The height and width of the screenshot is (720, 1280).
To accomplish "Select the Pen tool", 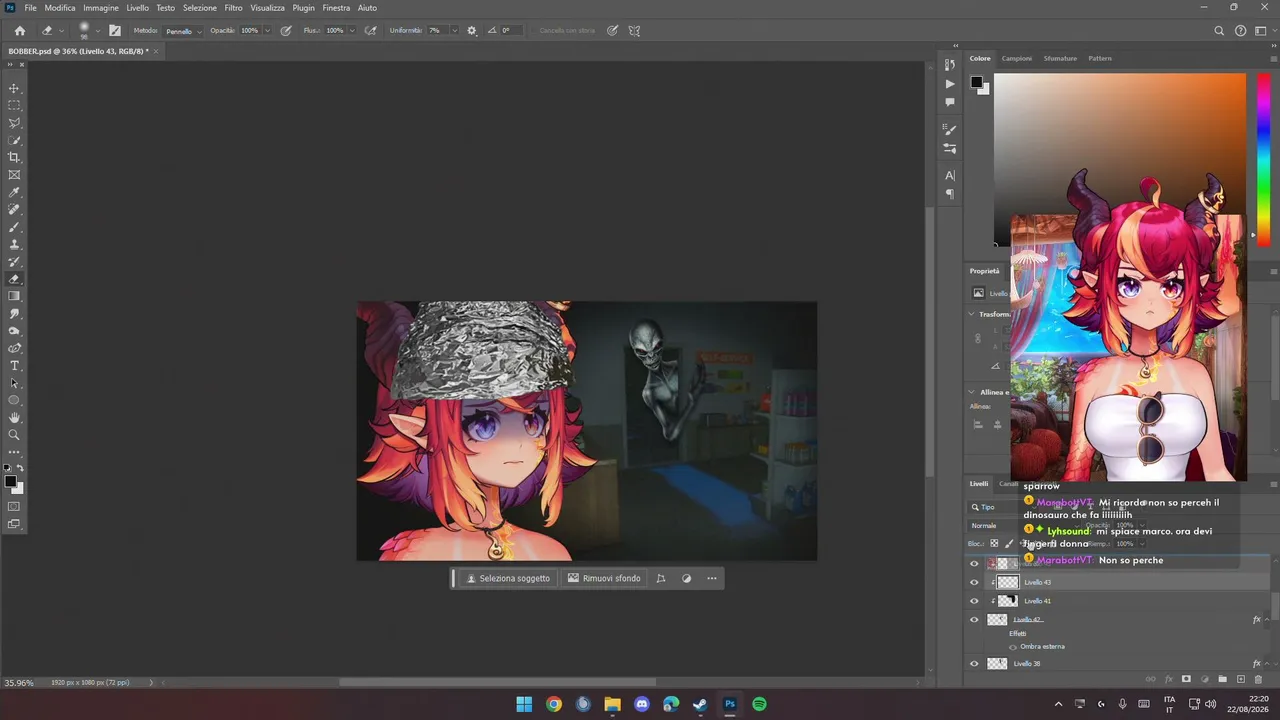I will [x=14, y=348].
